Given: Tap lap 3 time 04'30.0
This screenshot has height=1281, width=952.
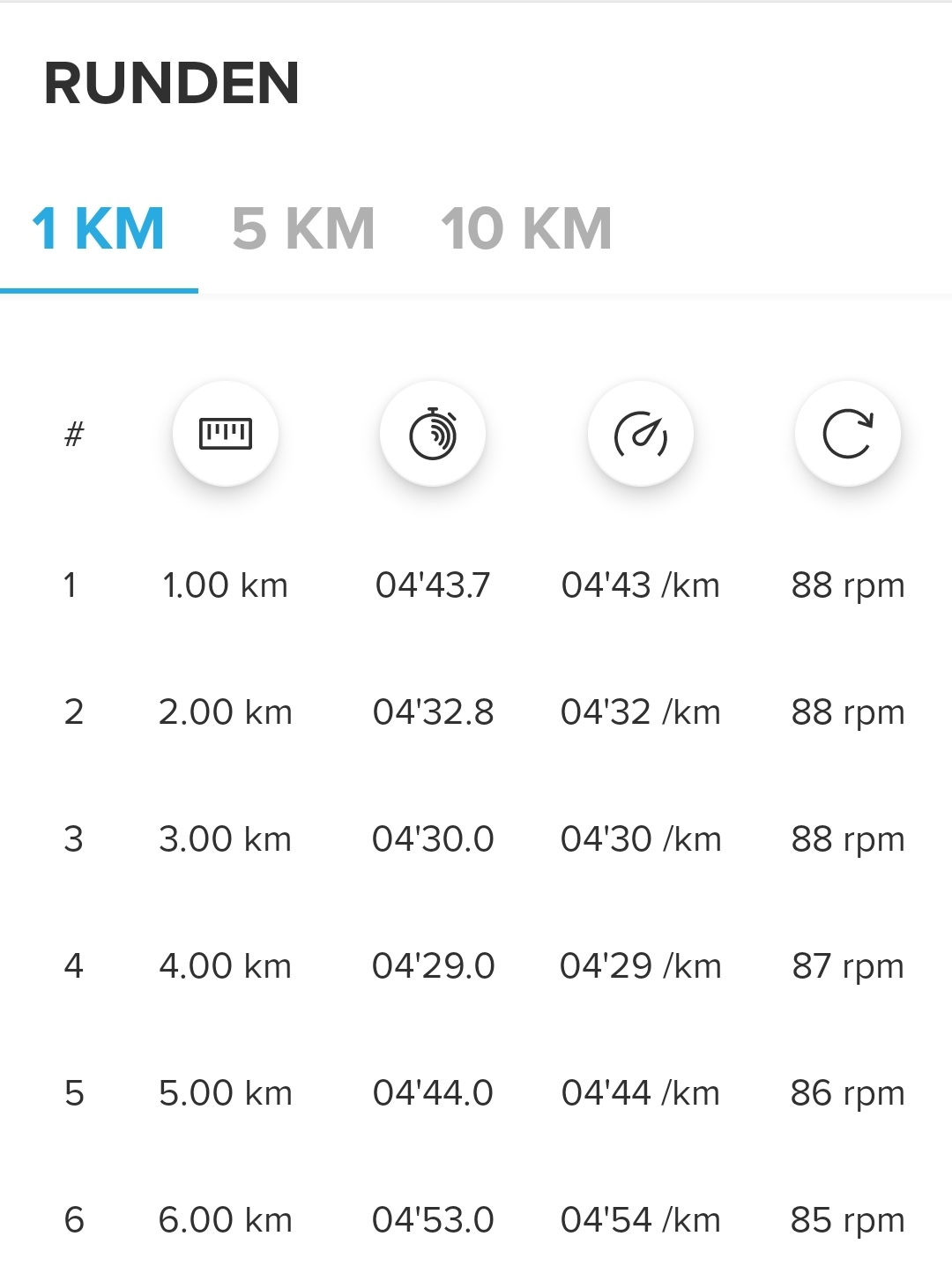Looking at the screenshot, I should (x=433, y=839).
